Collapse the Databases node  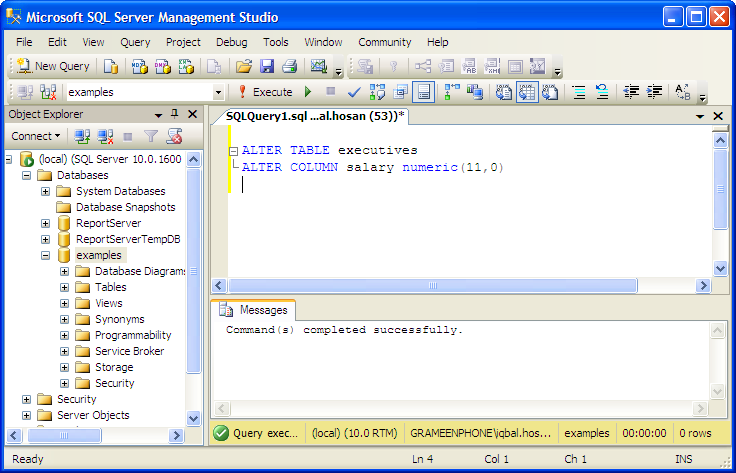26,175
